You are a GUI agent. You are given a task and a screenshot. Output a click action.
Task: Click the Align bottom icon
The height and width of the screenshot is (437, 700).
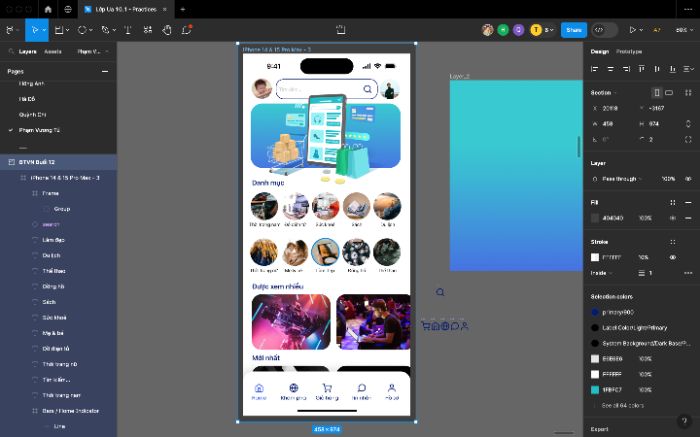(672, 69)
